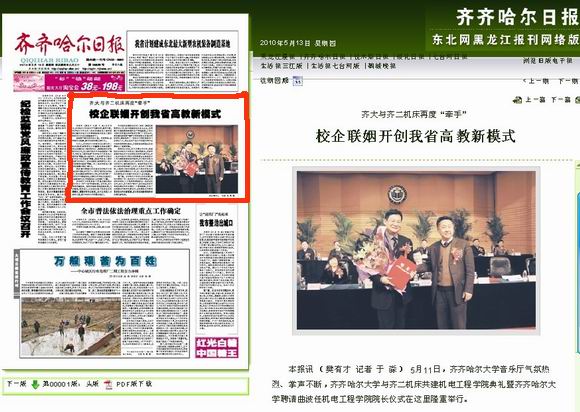Select the highlighted red-bordered article on page
Screen dimensions: 580x412
[158, 147]
